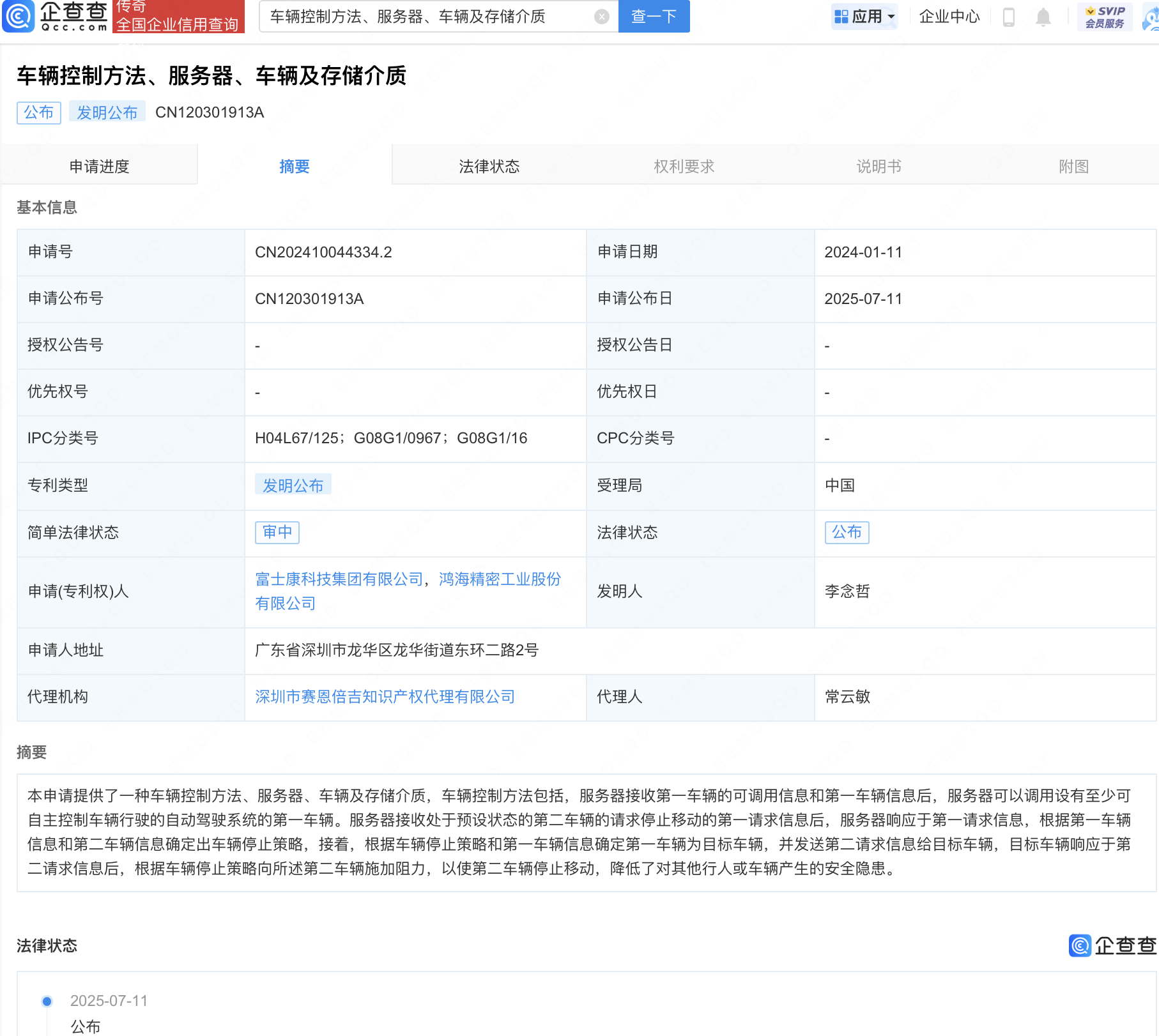Viewport: 1159px width, 1036px height.
Task: Click the customer service avatar icon
Action: point(1150,18)
